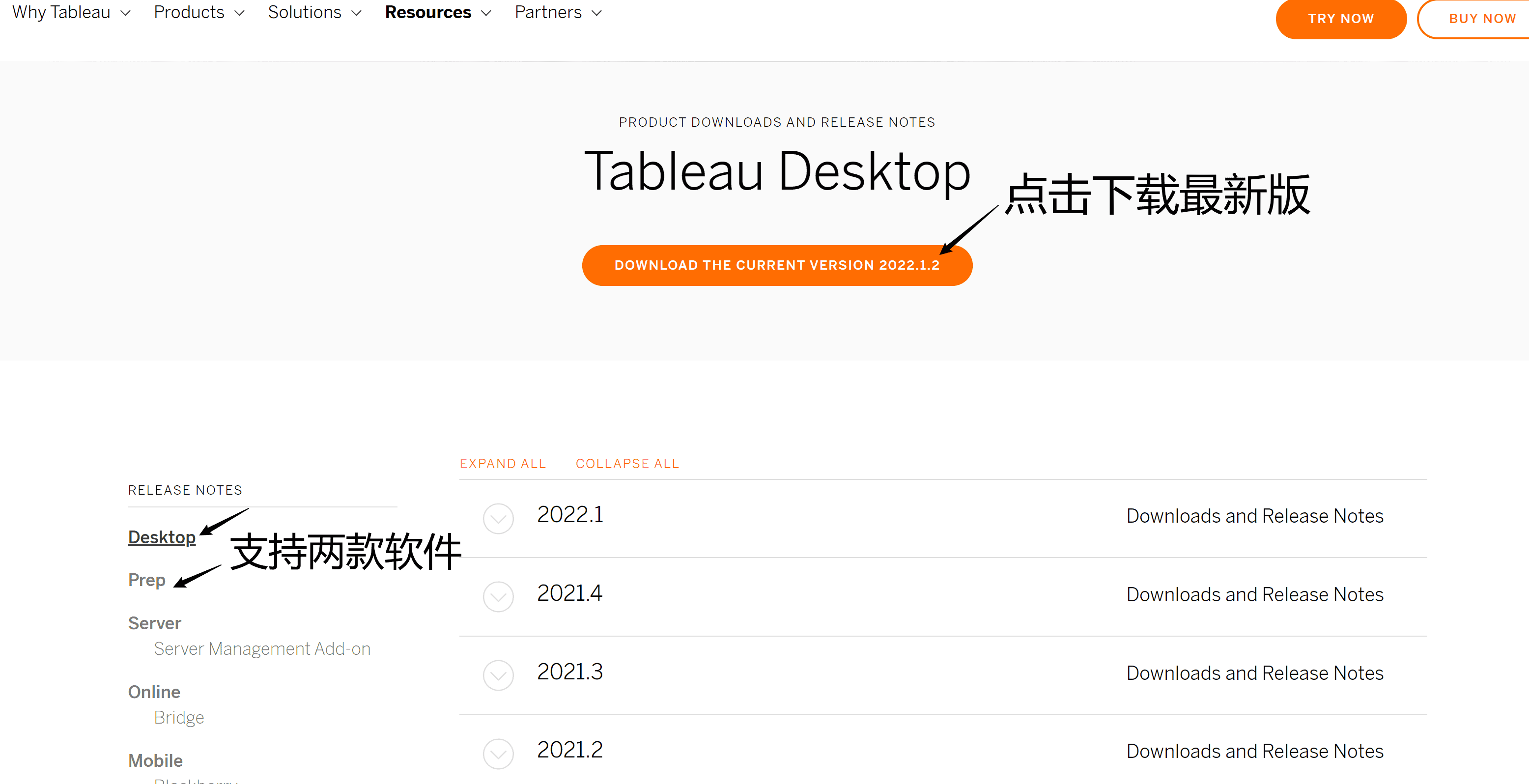This screenshot has height=784, width=1529.
Task: Open the Resources navigation menu
Action: 437,12
